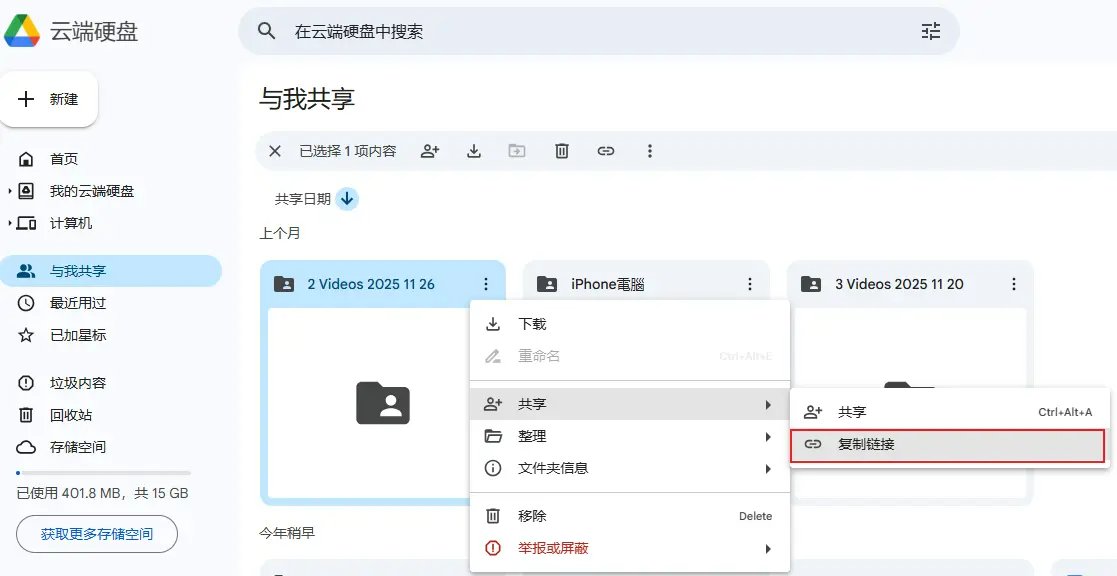Click the copy link icon in toolbar
This screenshot has width=1117, height=576.
pos(606,151)
